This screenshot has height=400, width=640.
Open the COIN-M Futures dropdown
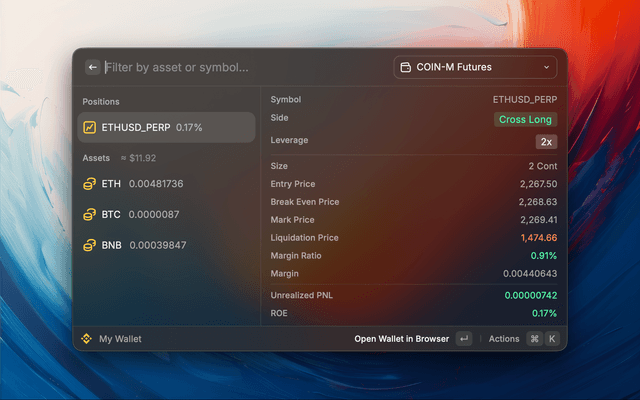coord(475,68)
